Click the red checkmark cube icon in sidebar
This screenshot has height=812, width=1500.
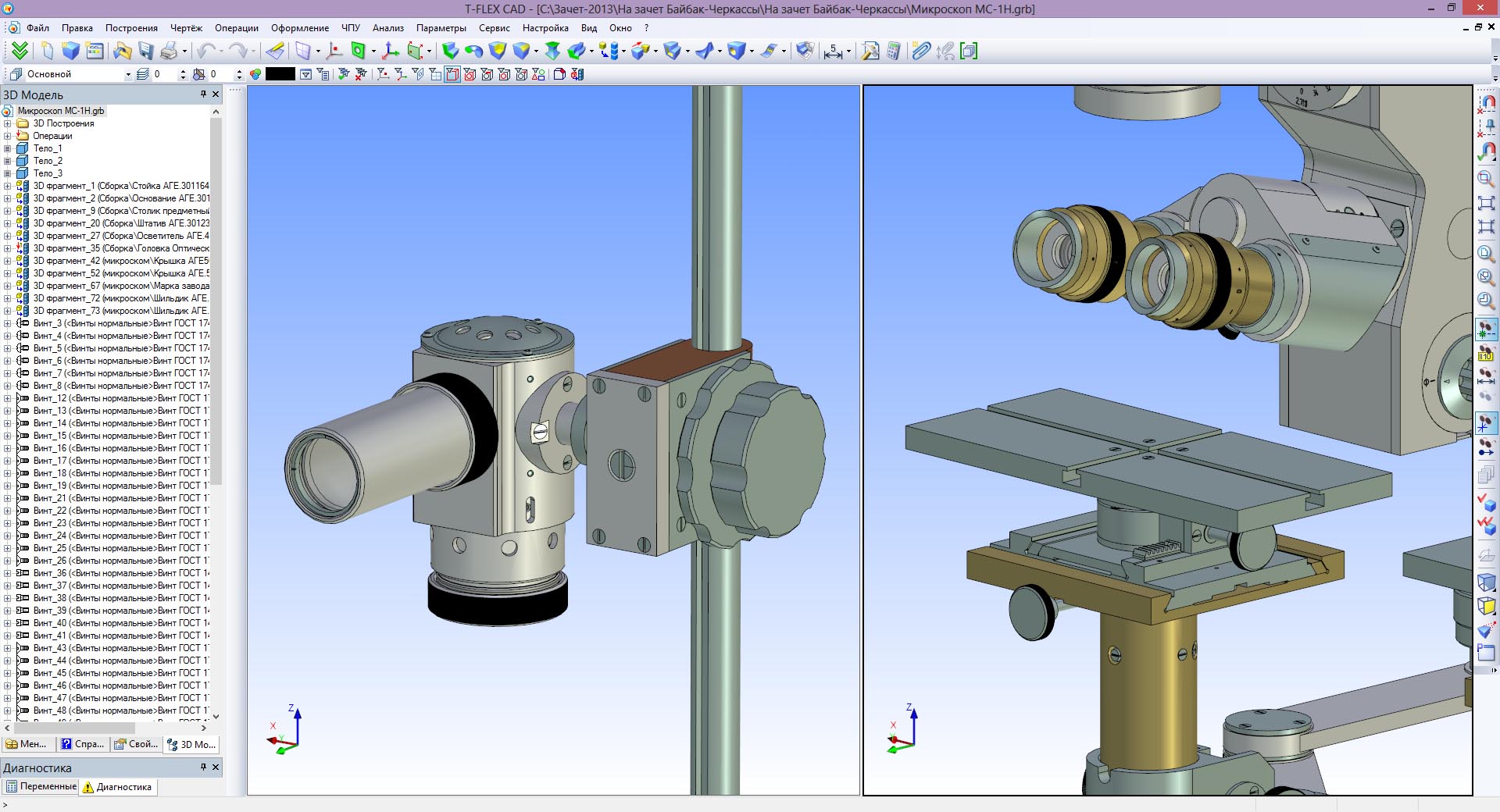pyautogui.click(x=1486, y=502)
